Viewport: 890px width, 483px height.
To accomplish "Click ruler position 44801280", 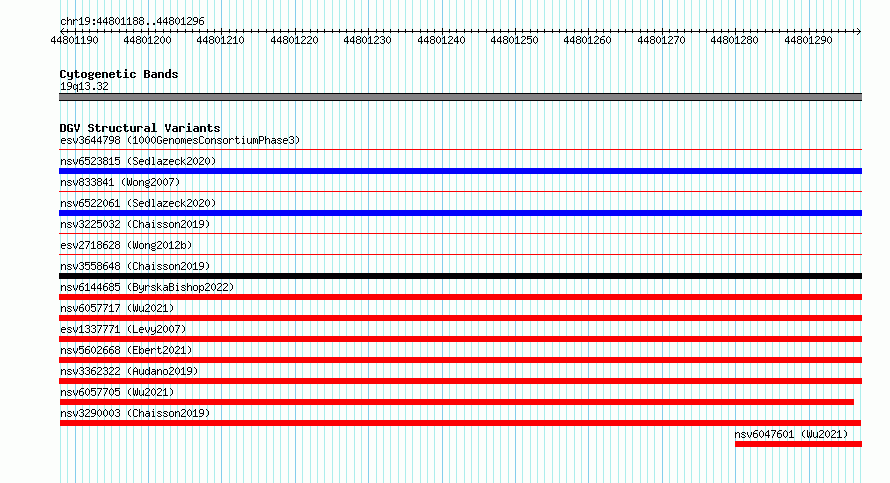I will tap(734, 40).
